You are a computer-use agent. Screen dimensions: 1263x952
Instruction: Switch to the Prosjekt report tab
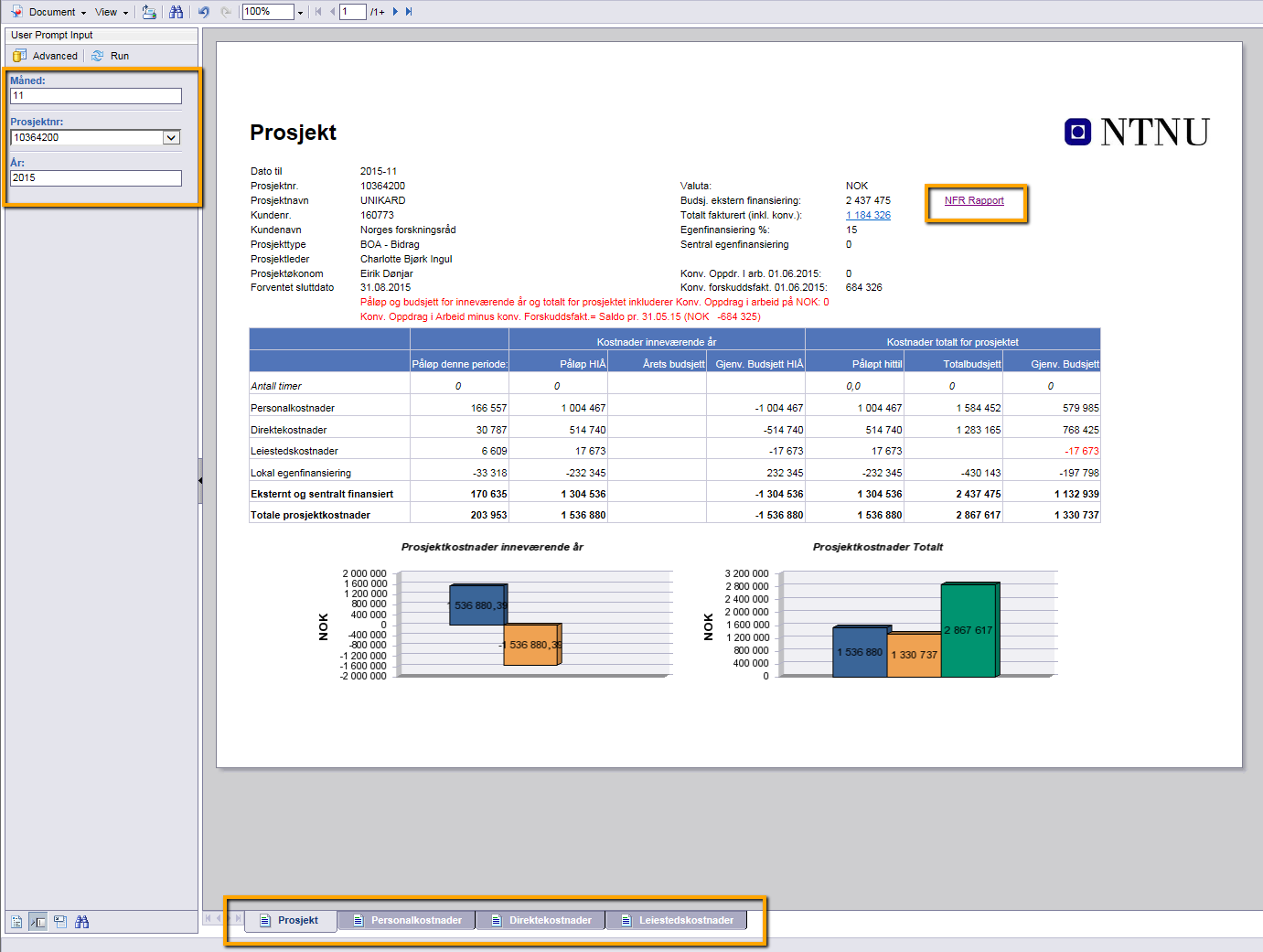click(x=290, y=920)
